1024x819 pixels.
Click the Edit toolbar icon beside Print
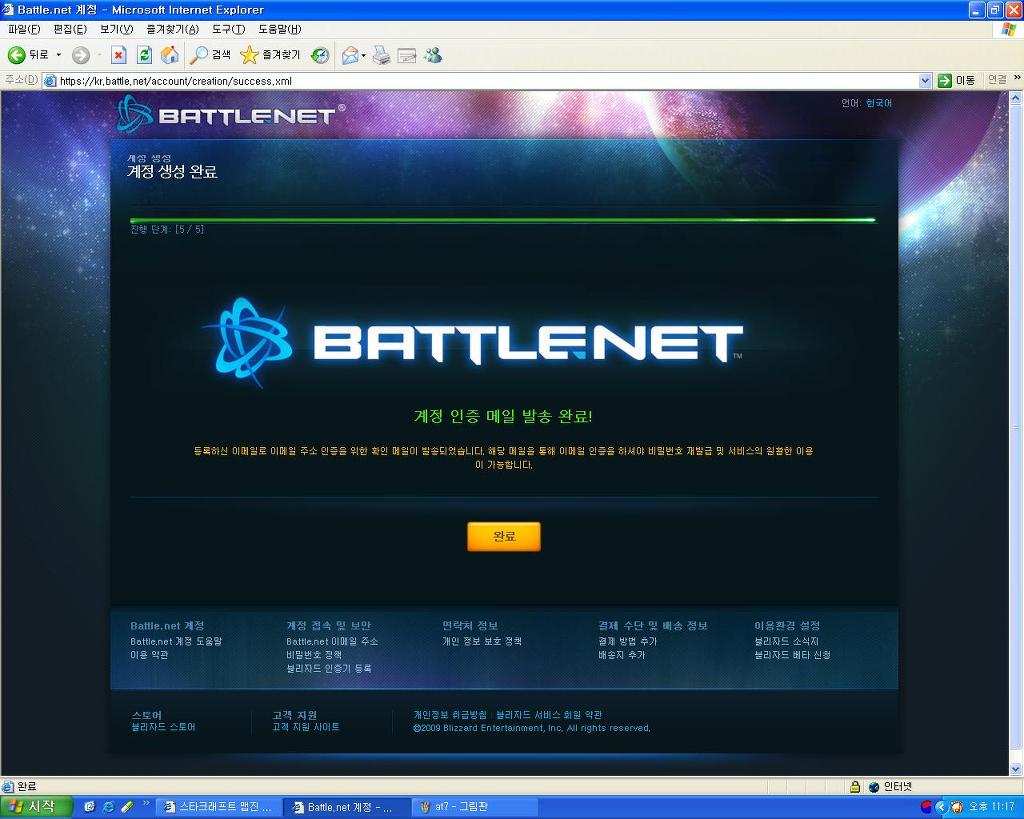tap(406, 56)
